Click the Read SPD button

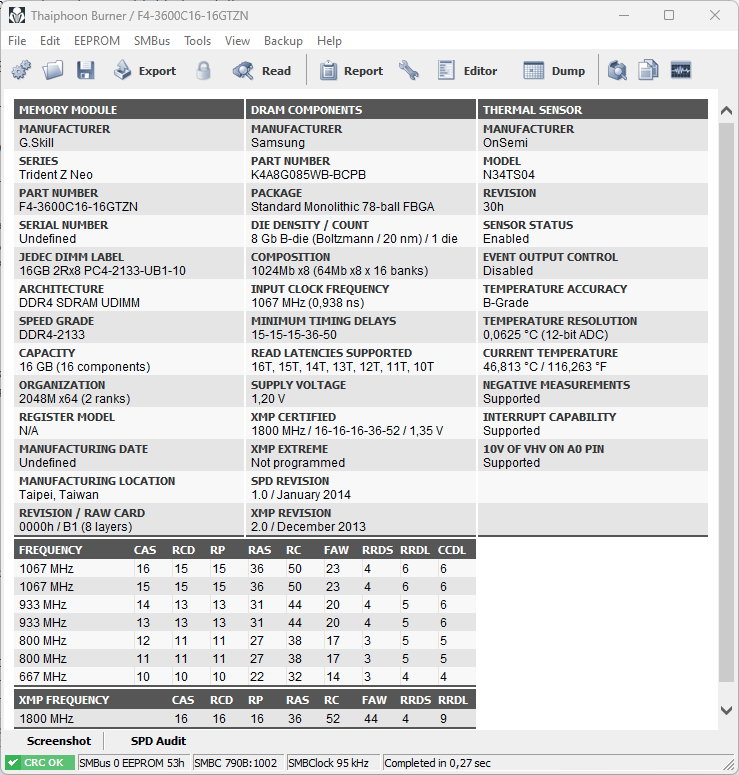262,71
